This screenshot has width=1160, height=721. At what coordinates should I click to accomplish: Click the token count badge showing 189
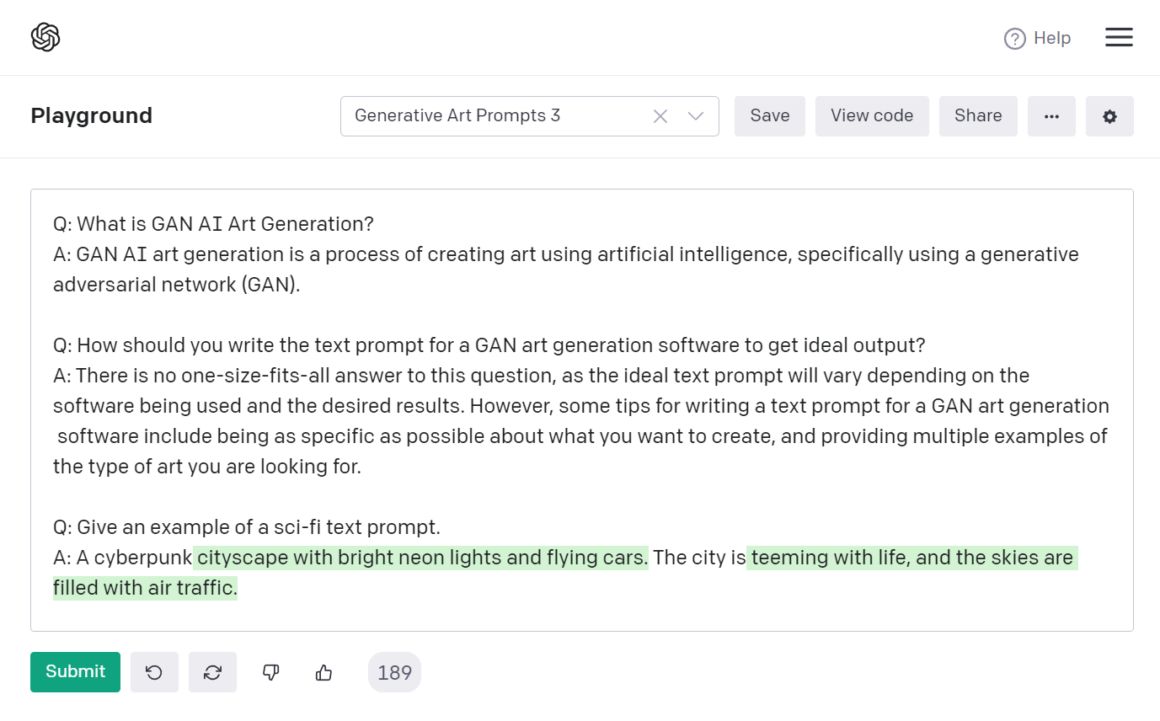tap(394, 672)
